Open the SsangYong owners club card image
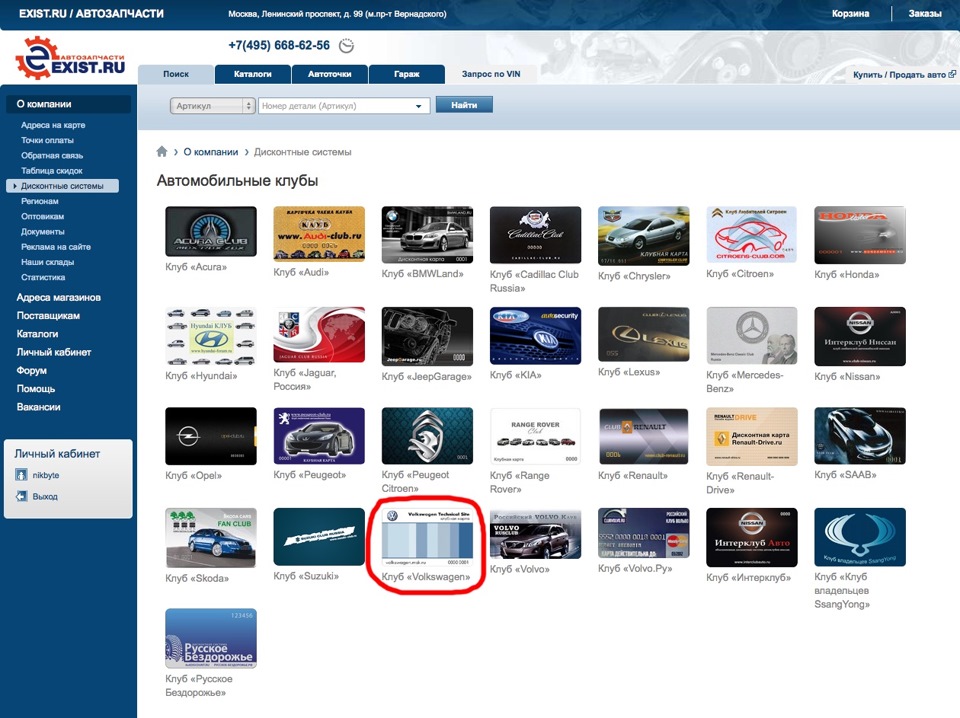Viewport: 960px width, 718px height. (860, 537)
